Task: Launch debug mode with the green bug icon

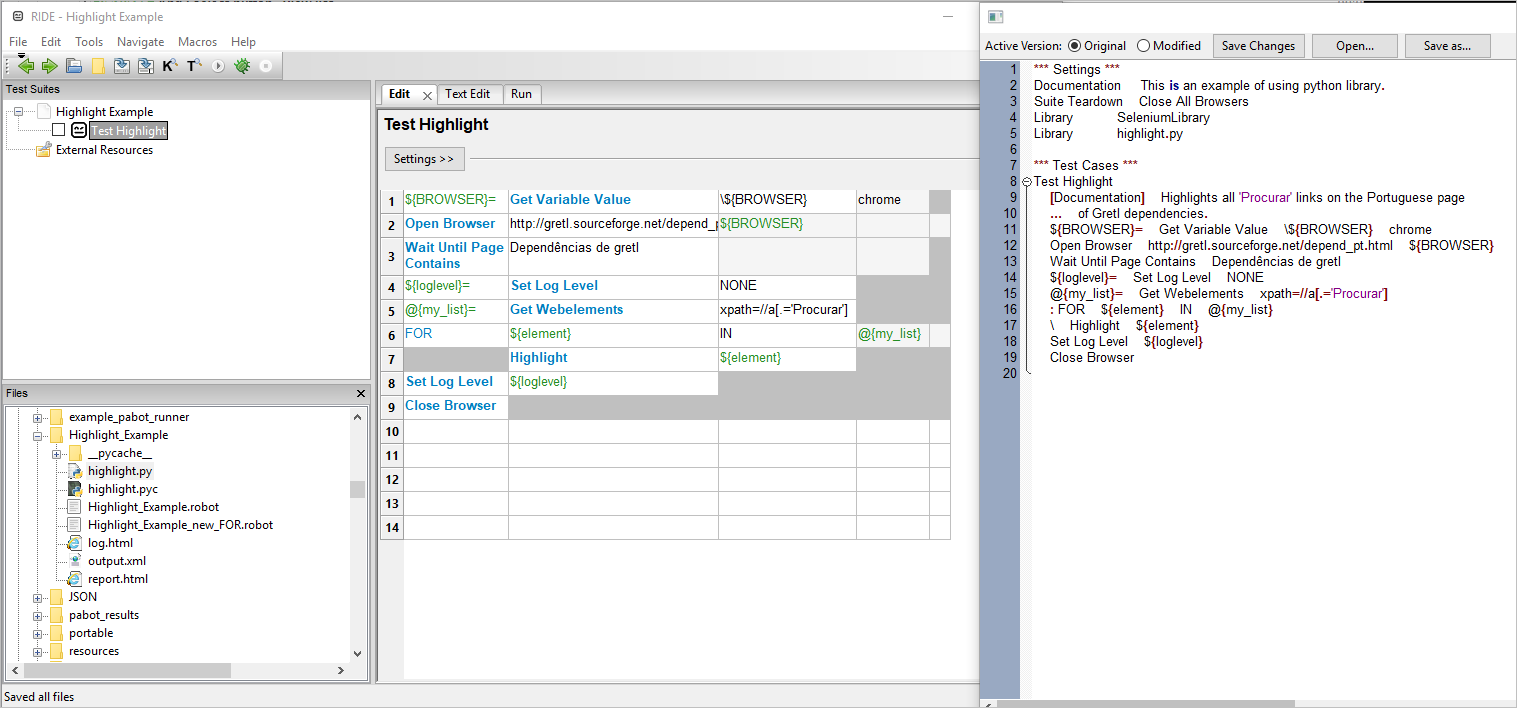Action: point(241,66)
